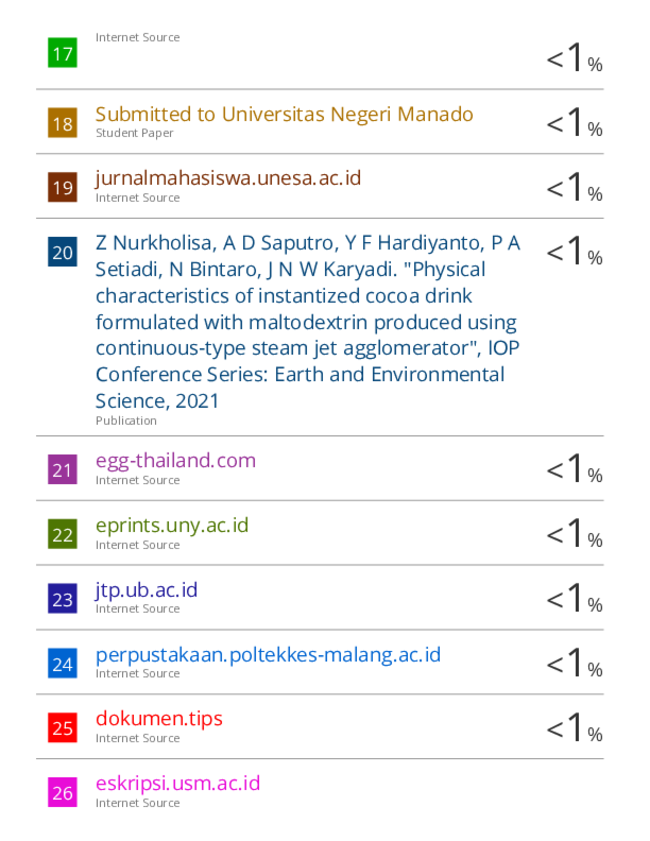This screenshot has height=841, width=650.
Task: Click the red source number 25 badge
Action: click(62, 728)
